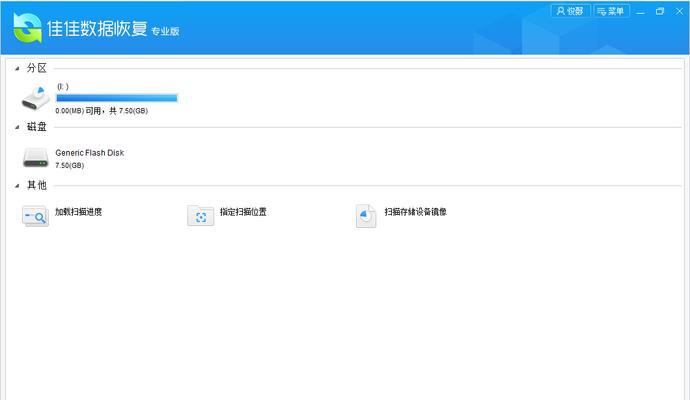This screenshot has width=690, height=400.
Task: Click 扫描存储设备镜像 label
Action: [x=415, y=212]
